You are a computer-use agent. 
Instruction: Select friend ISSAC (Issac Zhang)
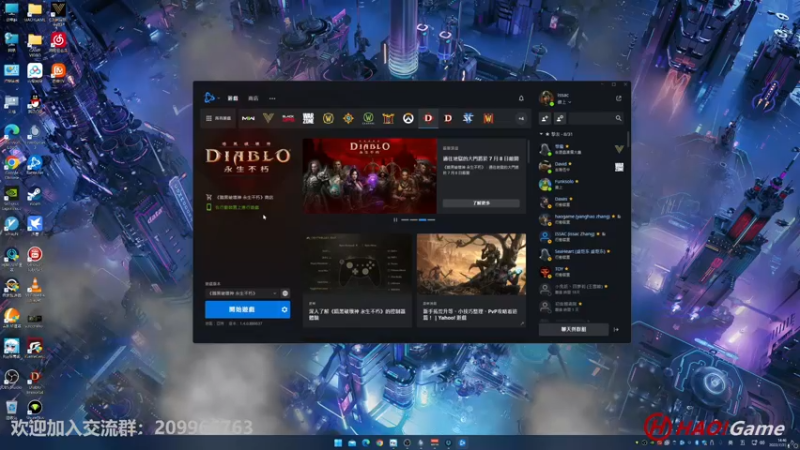[581, 236]
